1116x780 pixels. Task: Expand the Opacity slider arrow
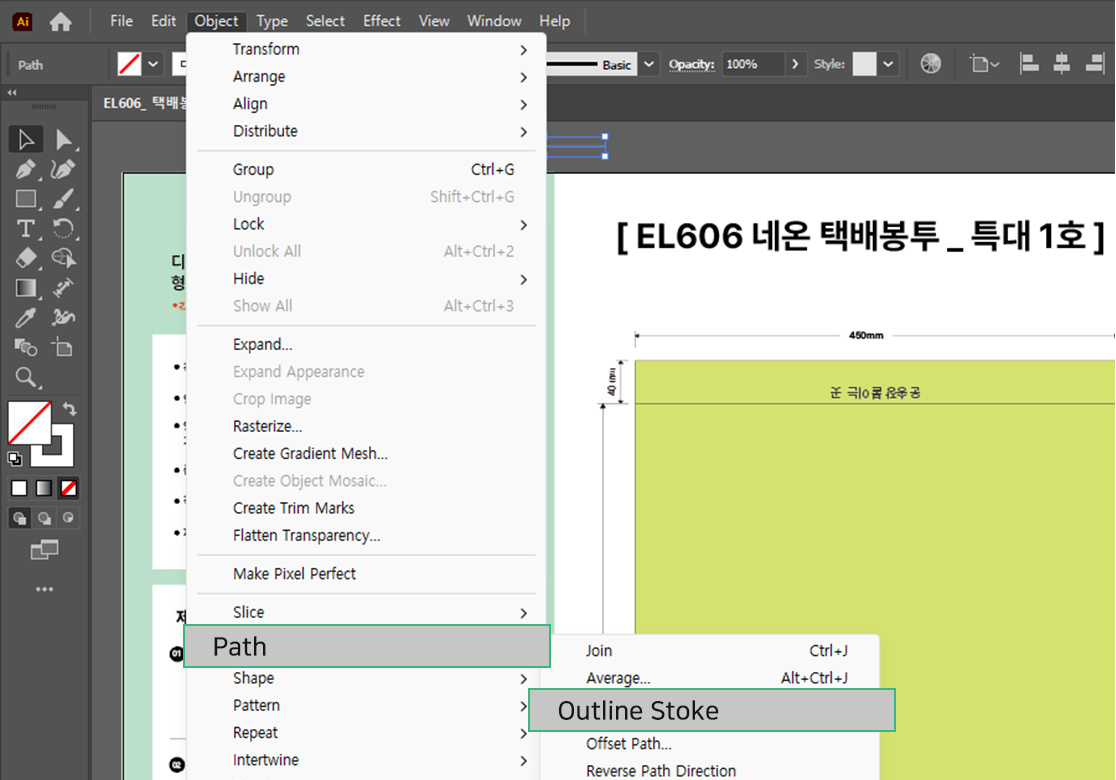coord(795,64)
